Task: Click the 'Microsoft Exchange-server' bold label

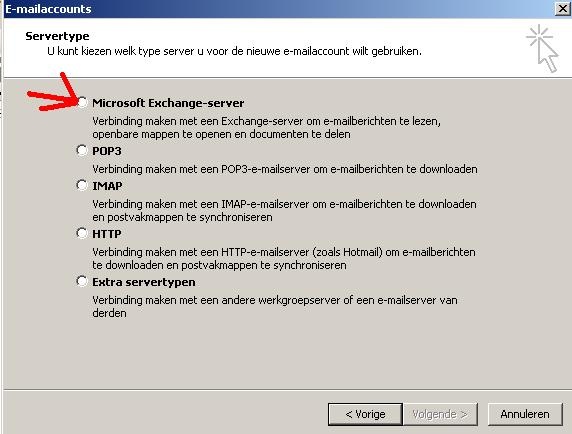Action: [168, 103]
